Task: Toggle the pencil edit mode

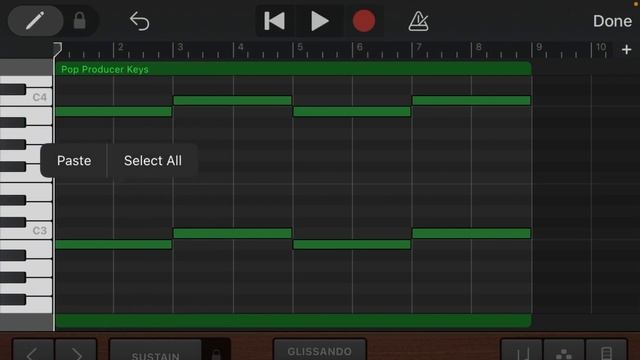Action: coord(36,20)
